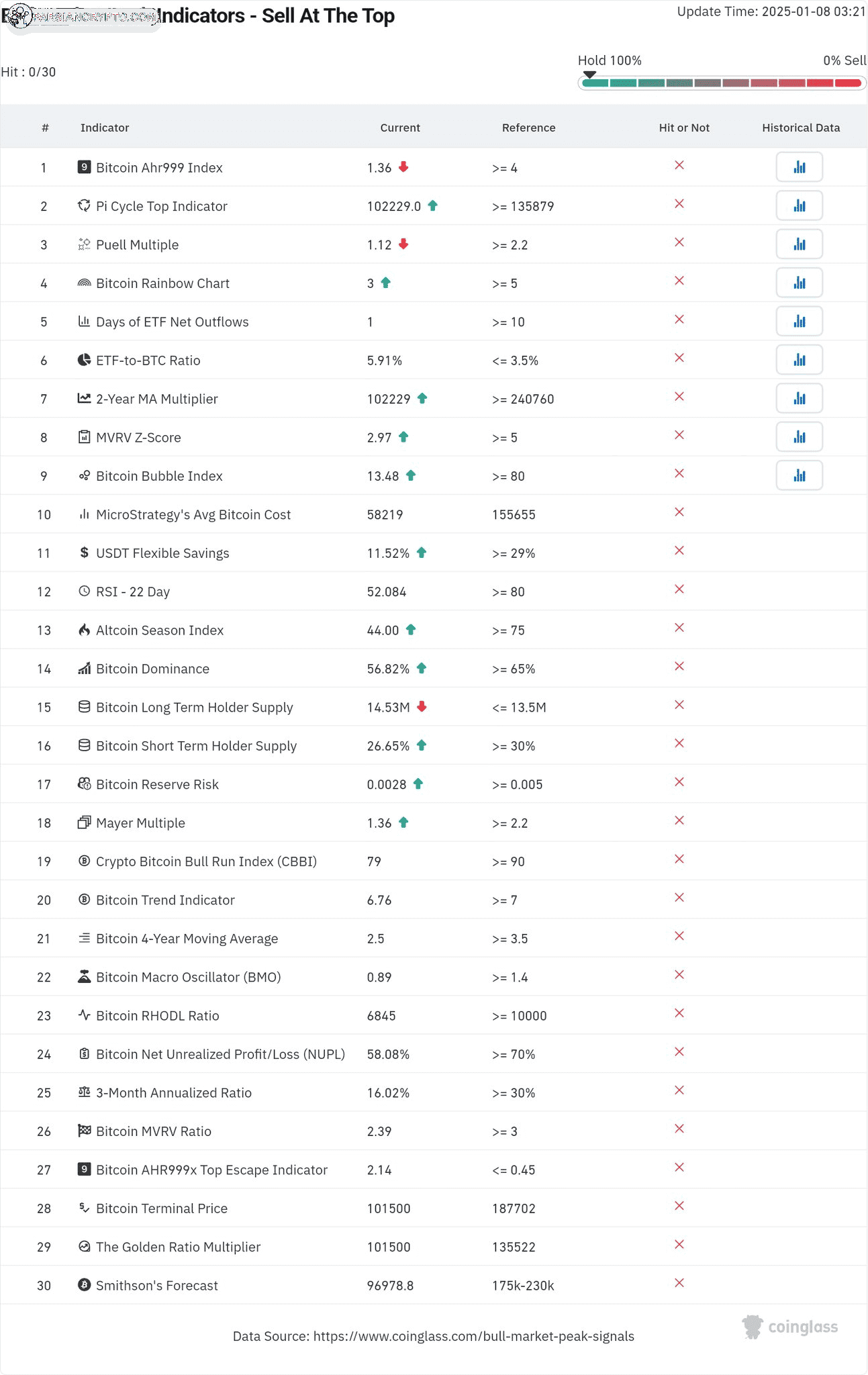Click the red X for Bitcoin Dominance
The width and height of the screenshot is (868, 1375).
pyautogui.click(x=679, y=666)
